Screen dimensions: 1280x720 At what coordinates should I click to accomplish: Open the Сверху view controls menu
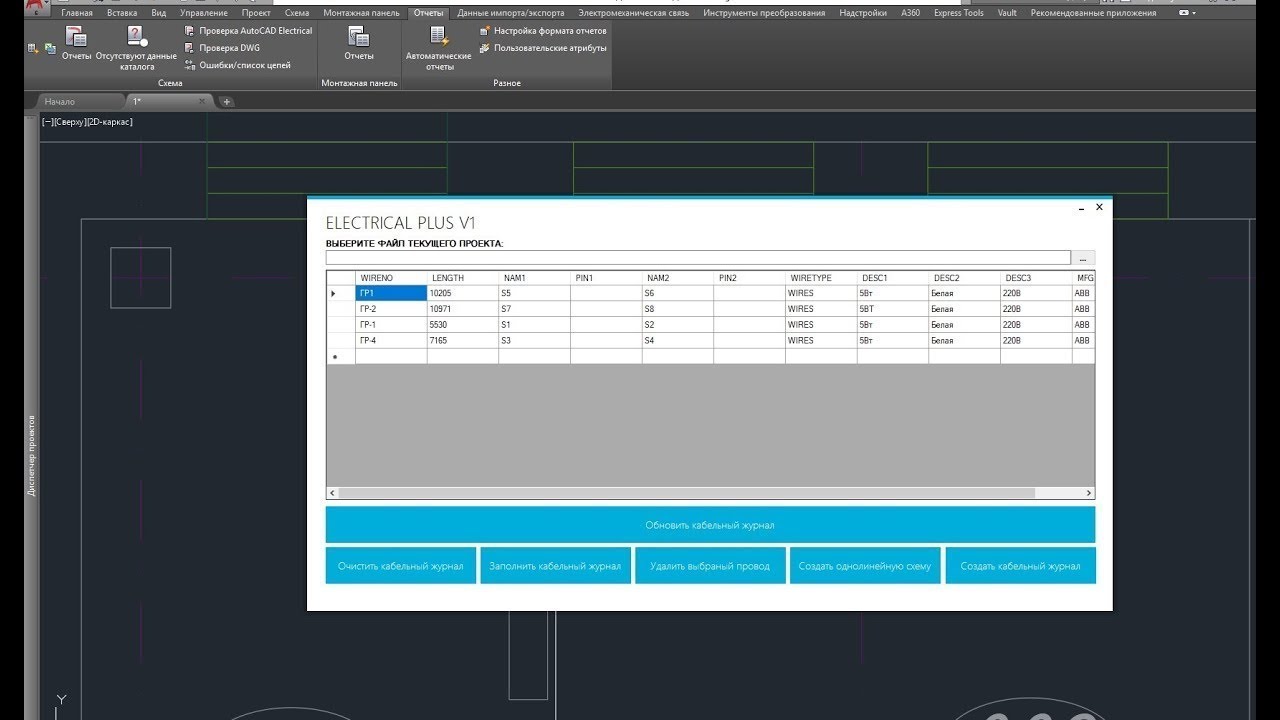click(x=69, y=122)
